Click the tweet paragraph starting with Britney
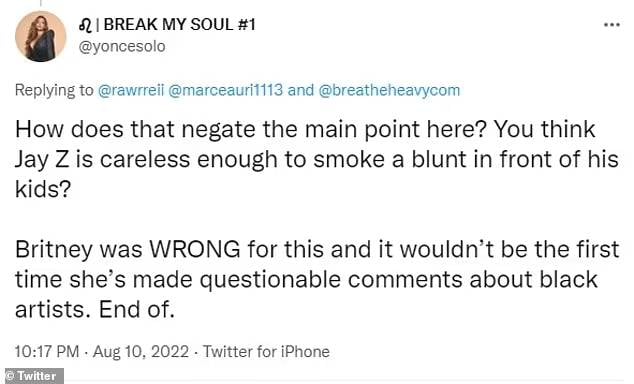 pos(317,279)
